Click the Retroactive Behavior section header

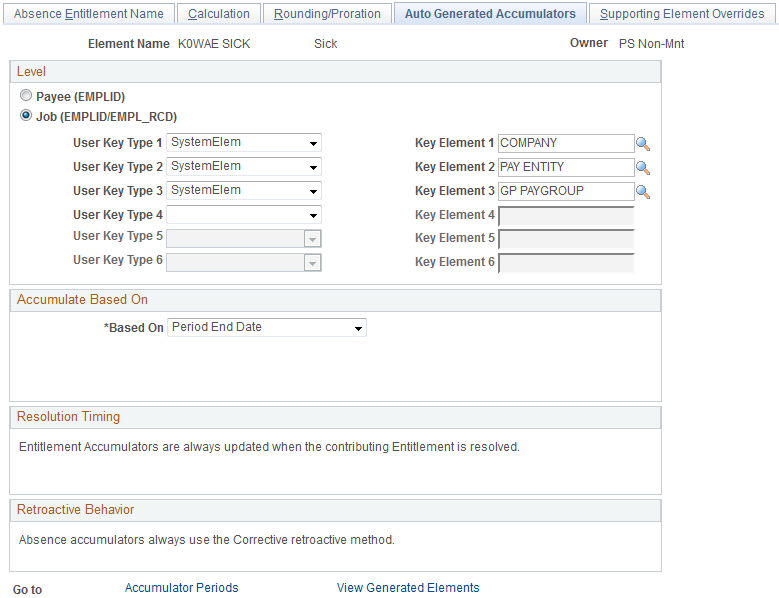[x=335, y=510]
